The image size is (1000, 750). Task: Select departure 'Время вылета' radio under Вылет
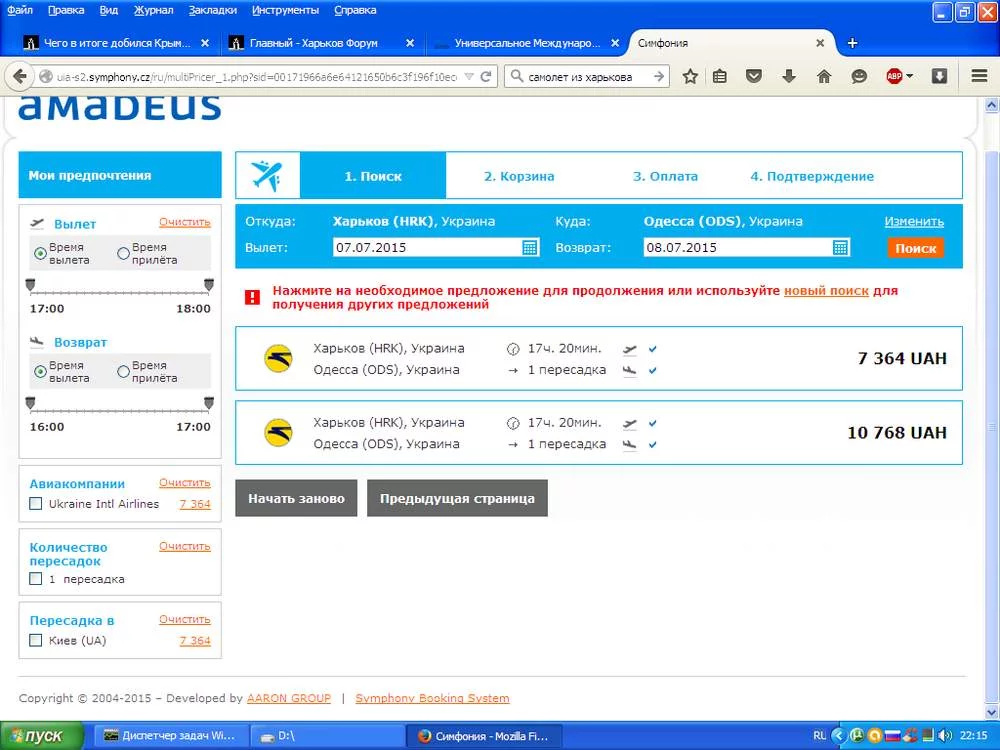40,253
